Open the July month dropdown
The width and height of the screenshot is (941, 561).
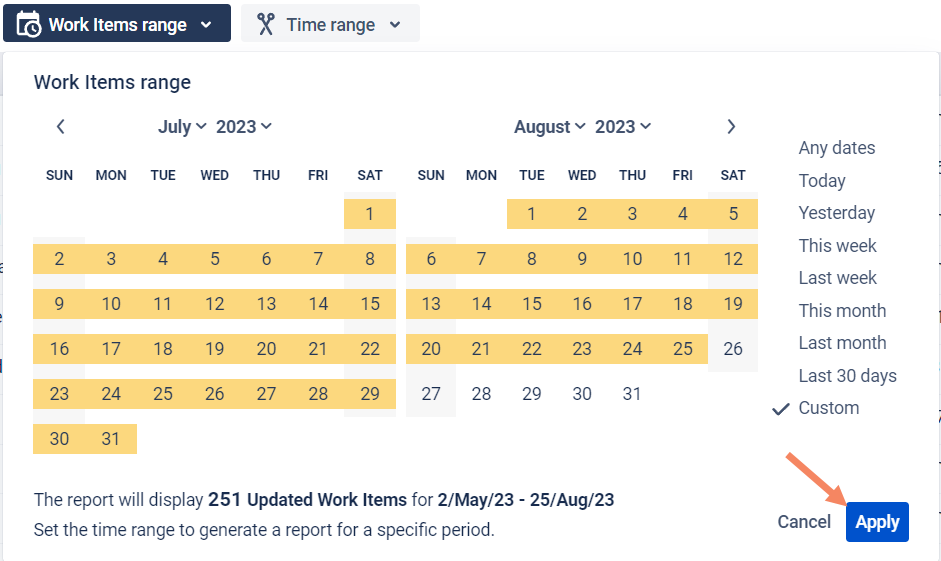tap(182, 127)
